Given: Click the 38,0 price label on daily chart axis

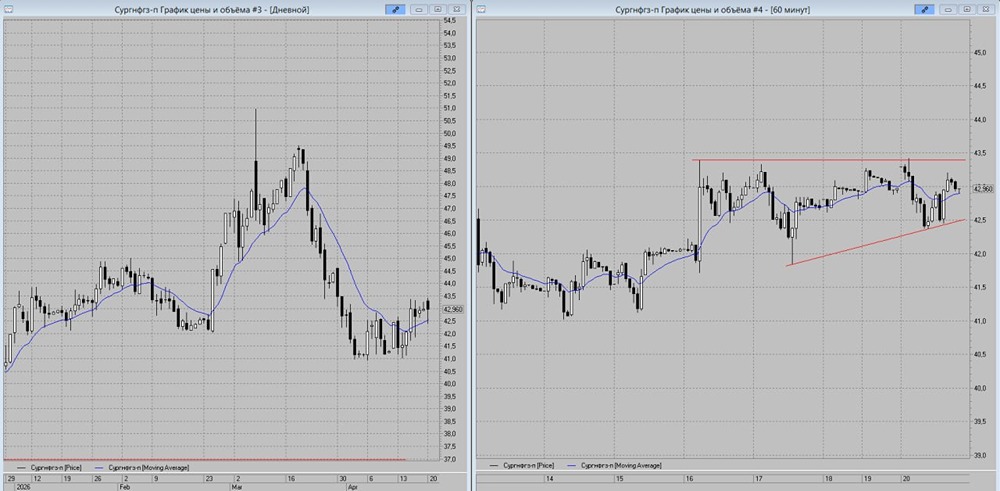Looking at the screenshot, I should click(x=450, y=434).
